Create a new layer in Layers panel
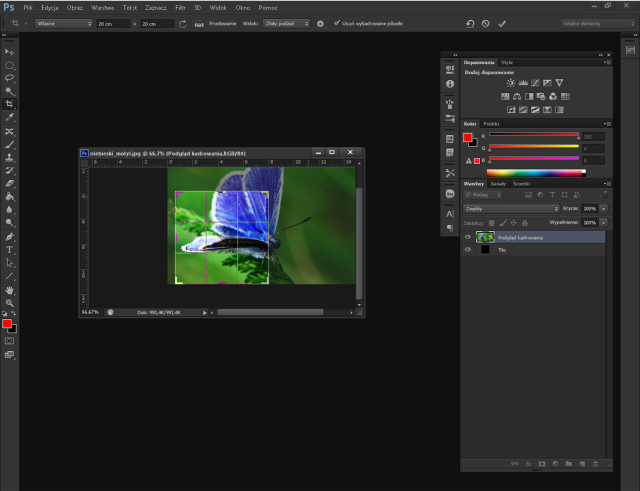Viewport: 640px width, 491px height. click(x=582, y=464)
